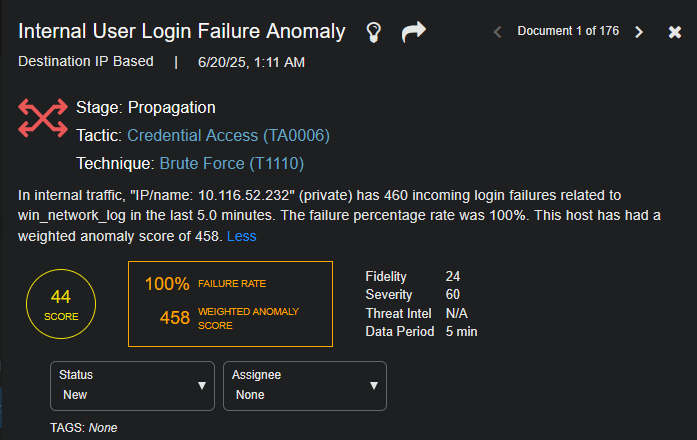Click the weighted anomaly score 458
The width and height of the screenshot is (697, 440).
(175, 318)
